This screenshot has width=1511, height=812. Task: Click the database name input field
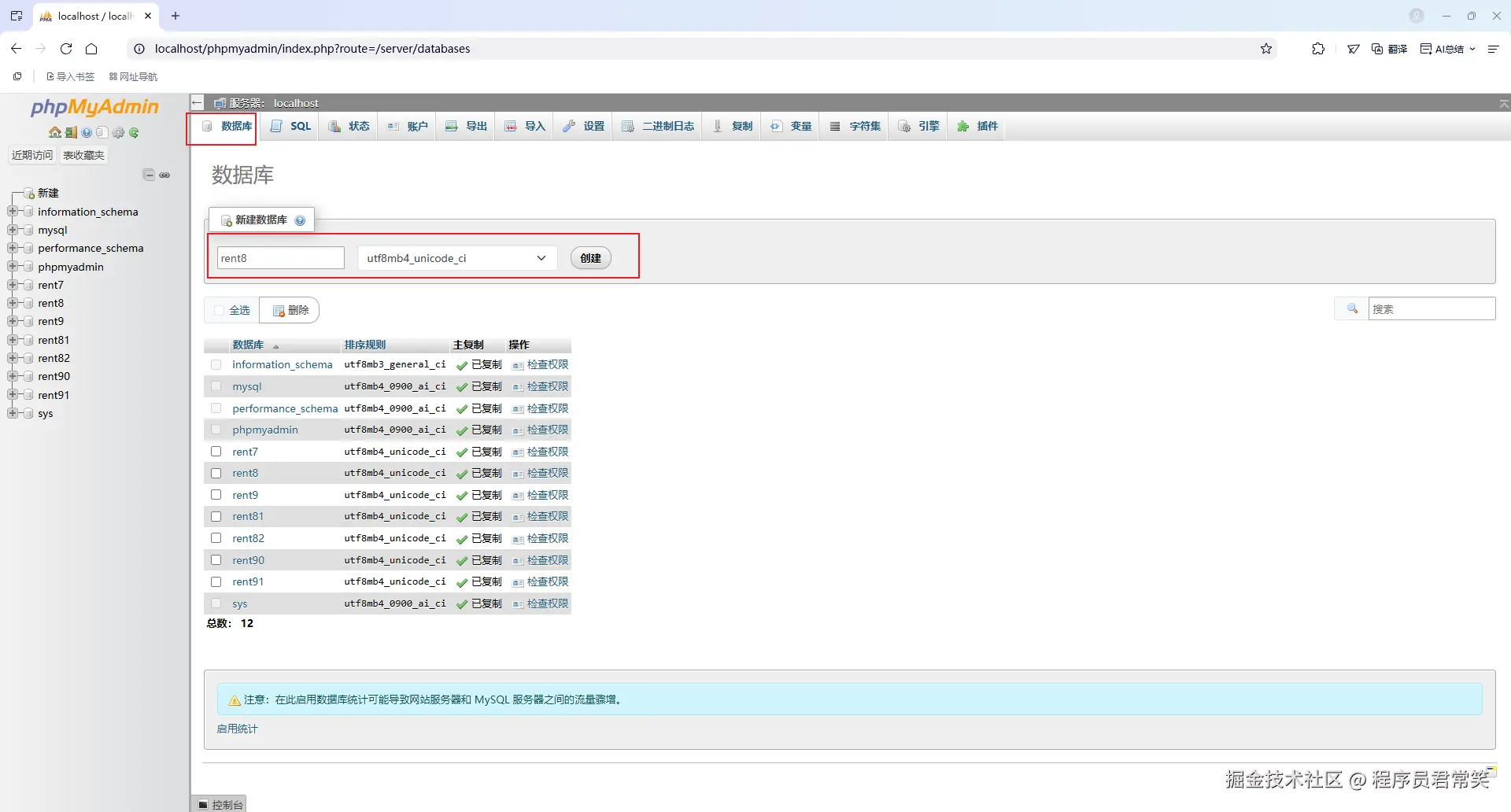pyautogui.click(x=281, y=258)
